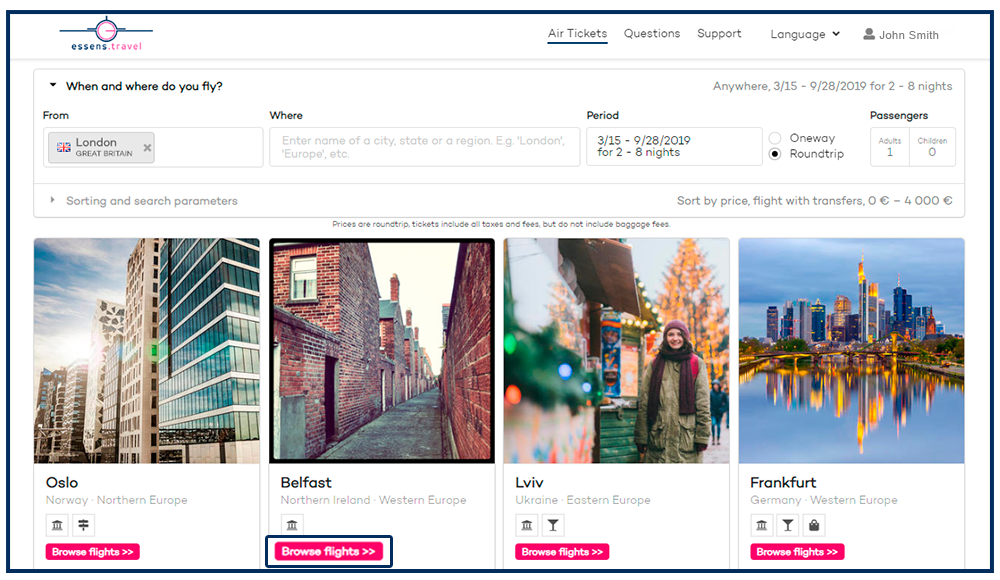Open the Period date range selector
The width and height of the screenshot is (1000, 580).
click(x=674, y=147)
